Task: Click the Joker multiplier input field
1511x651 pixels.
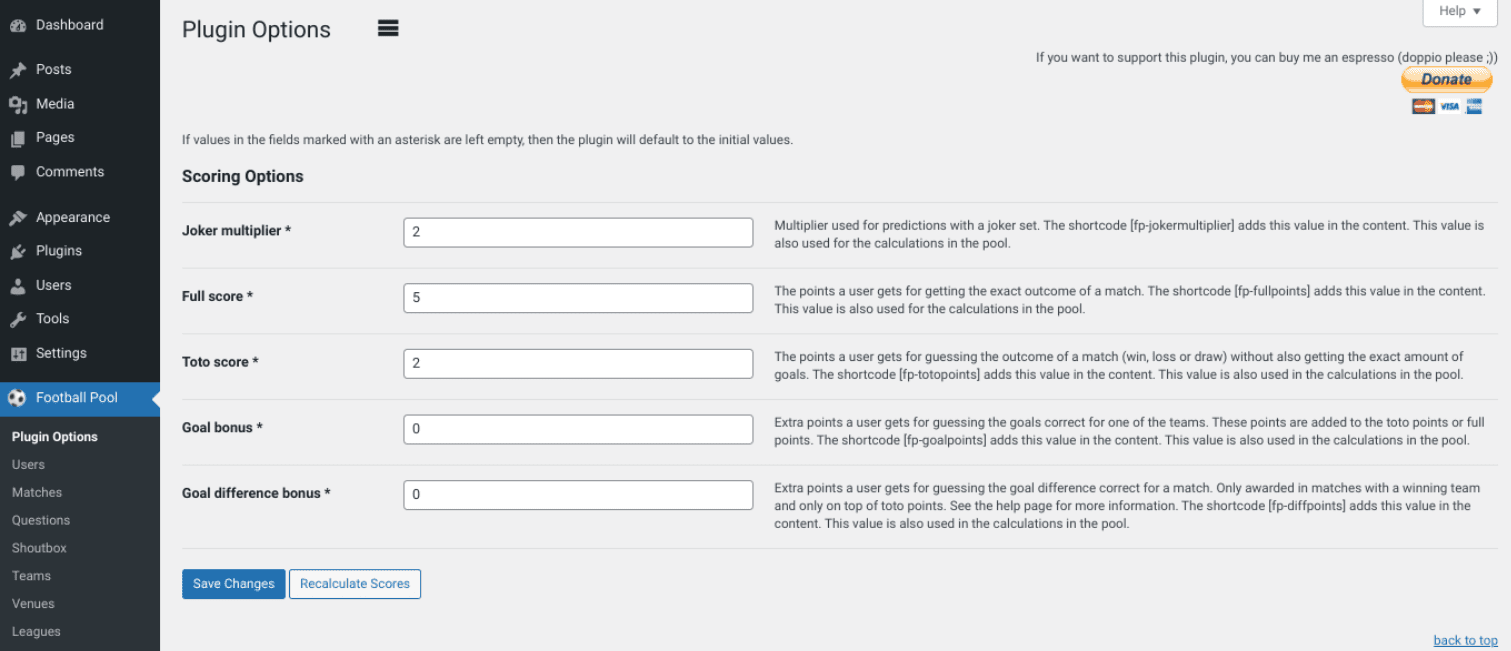Action: [x=578, y=232]
